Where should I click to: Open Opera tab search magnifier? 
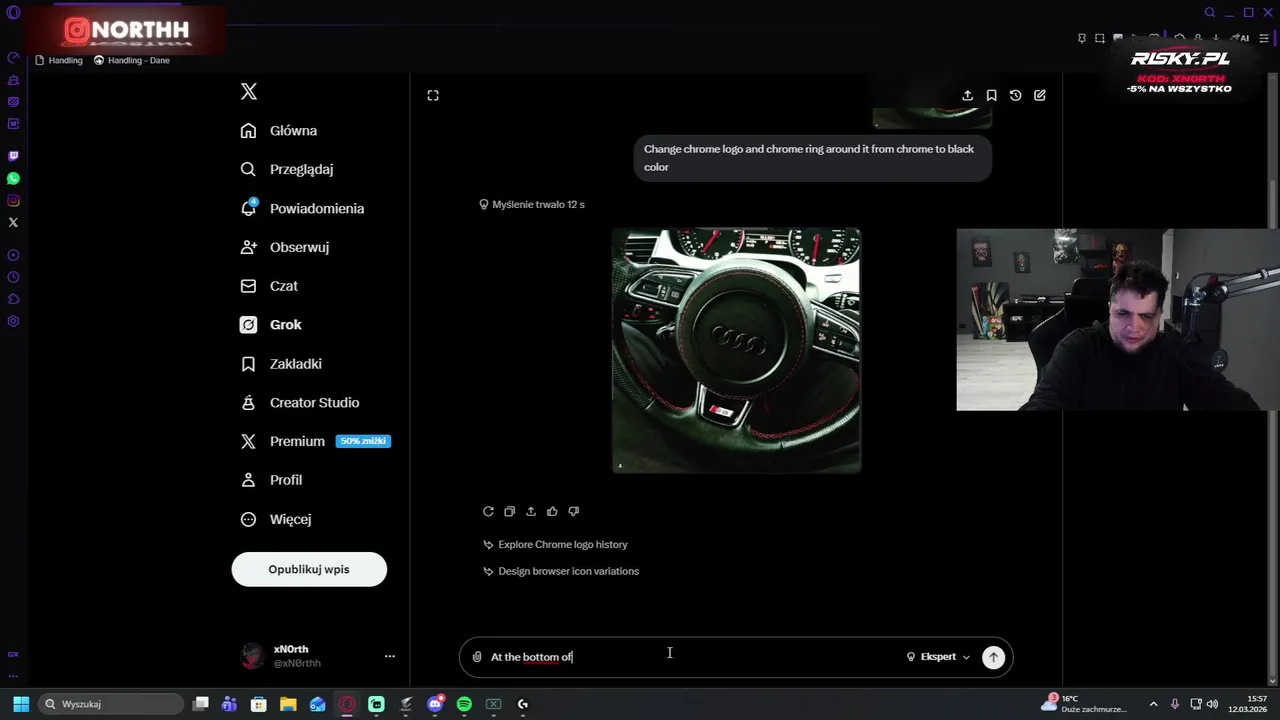point(1209,12)
